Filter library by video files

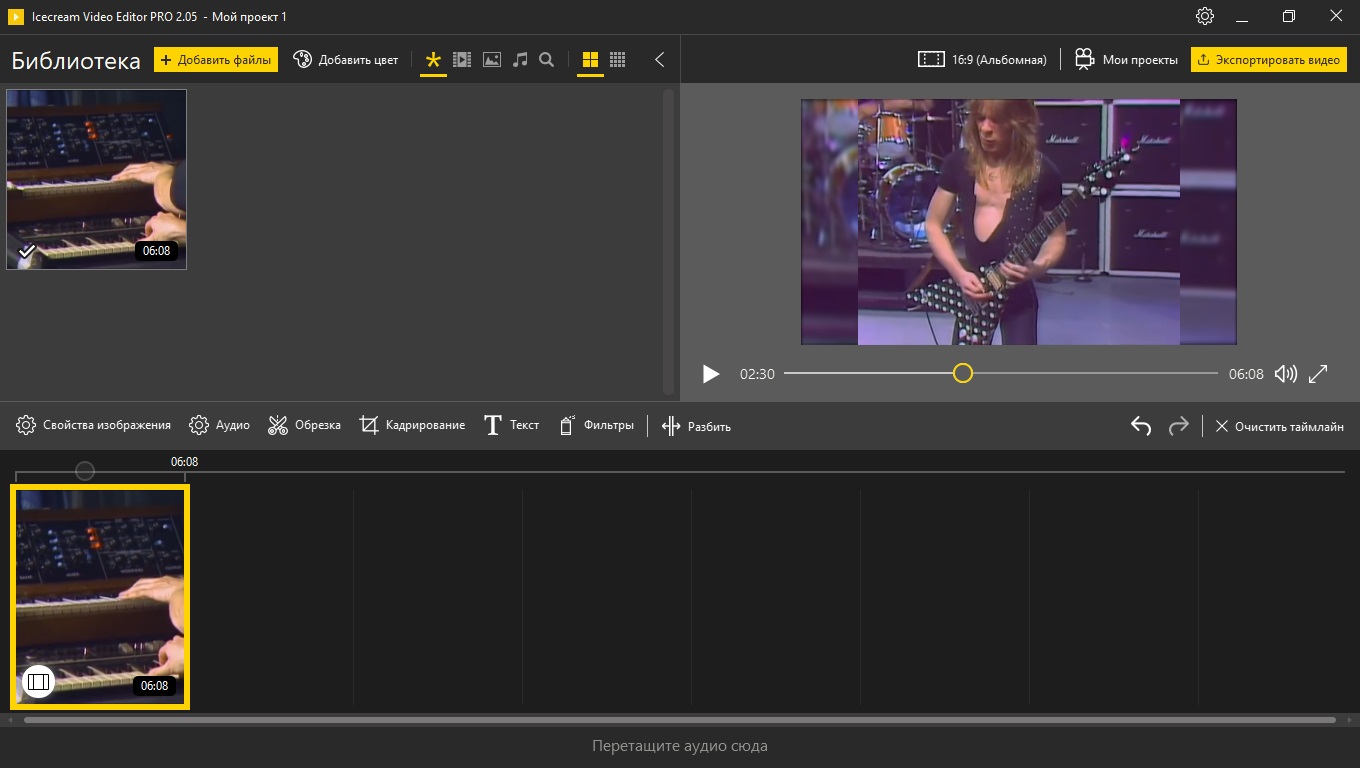coord(462,60)
